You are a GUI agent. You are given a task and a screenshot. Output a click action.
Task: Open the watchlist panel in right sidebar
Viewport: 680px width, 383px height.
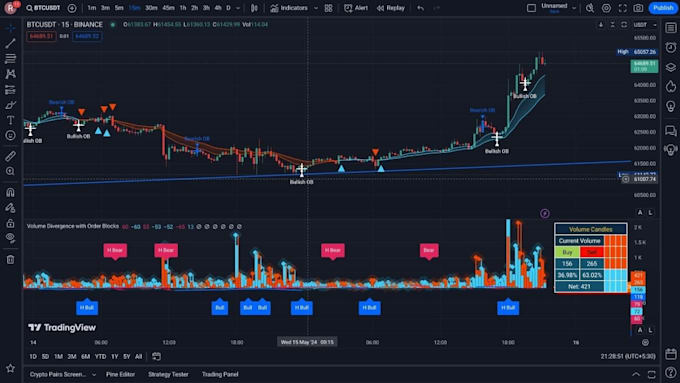671,28
